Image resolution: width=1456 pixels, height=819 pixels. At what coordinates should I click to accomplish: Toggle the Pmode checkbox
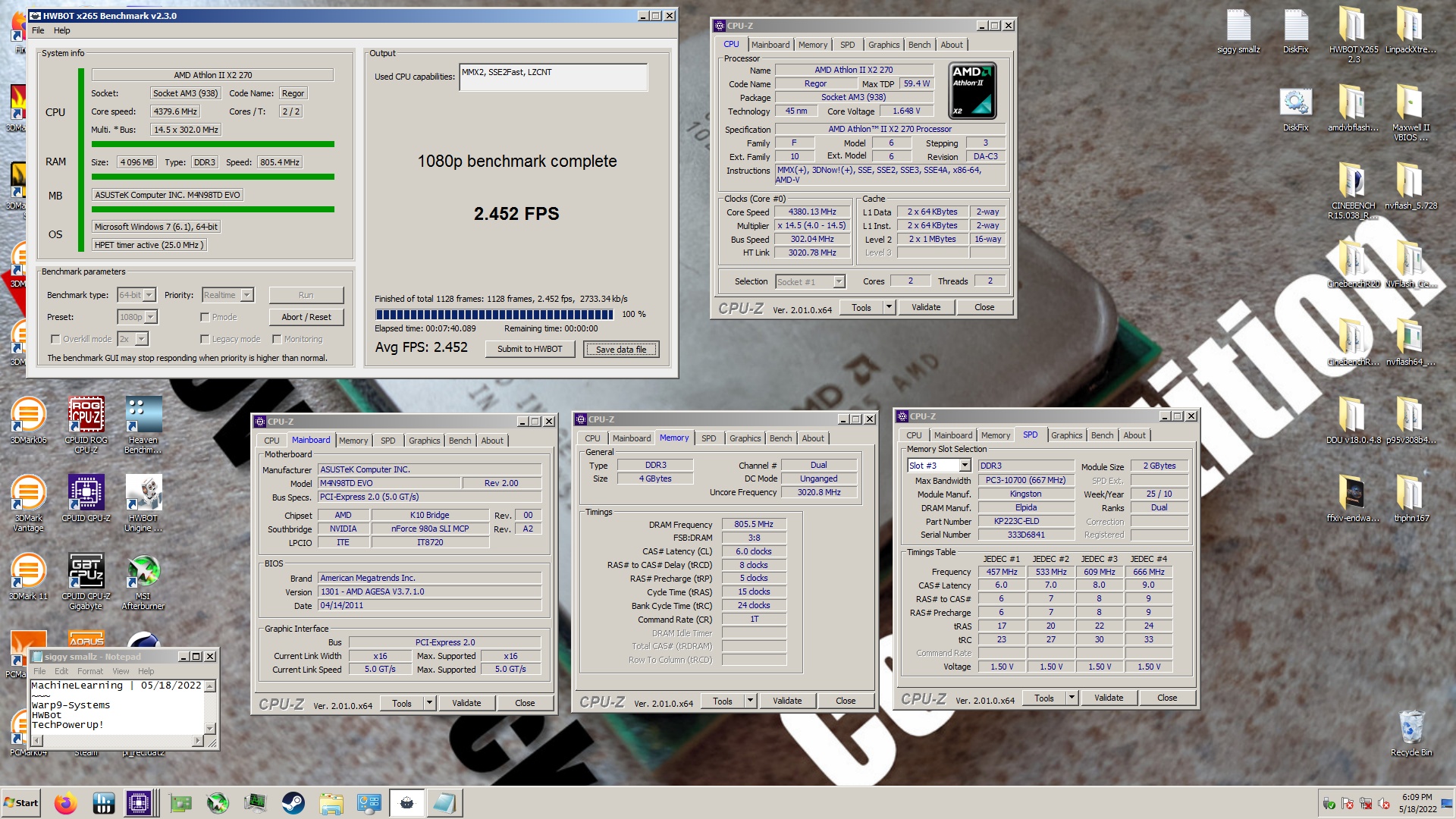[205, 317]
